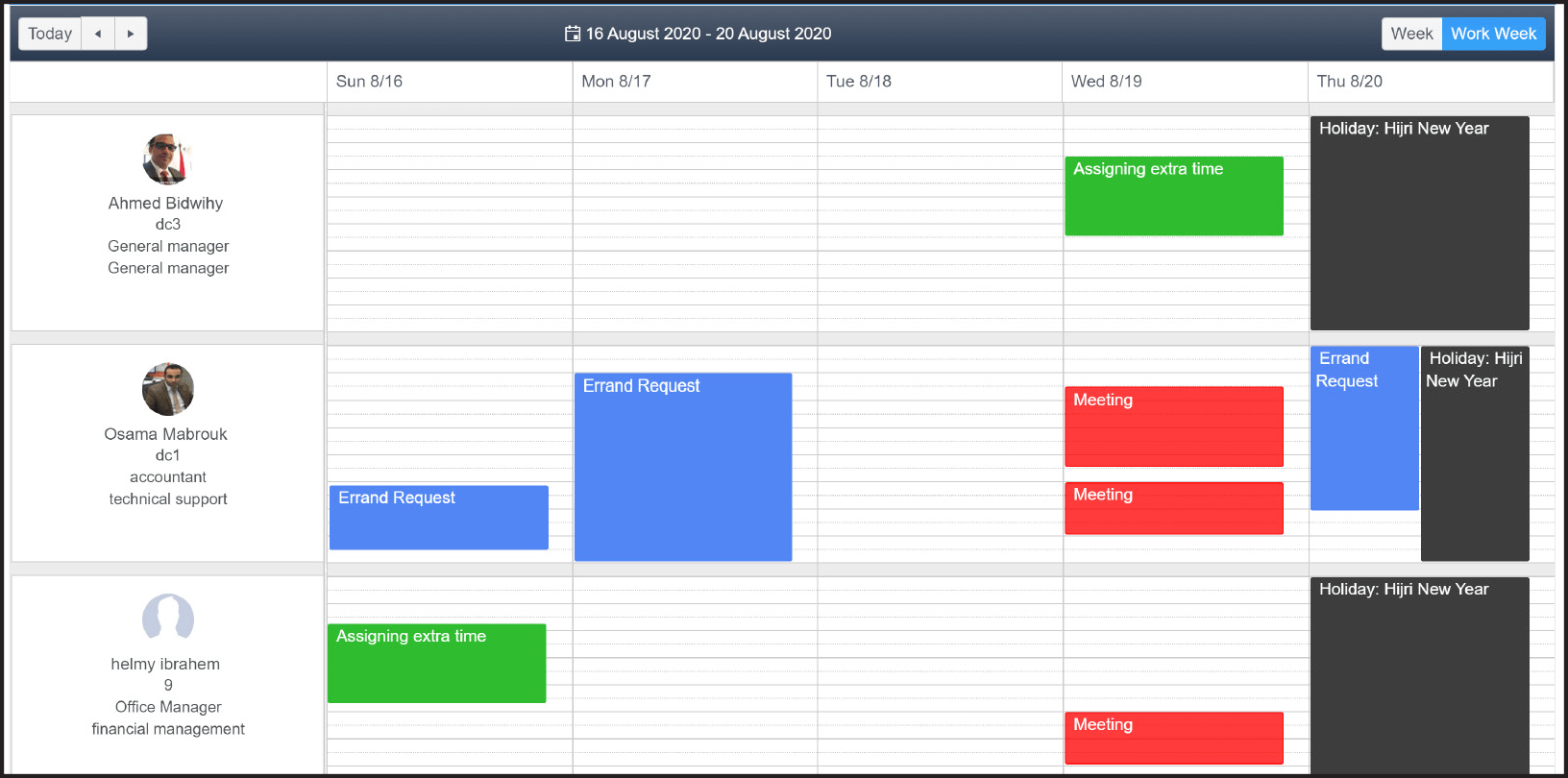Go to the next week arrow
The width and height of the screenshot is (1568, 778).
(x=131, y=34)
